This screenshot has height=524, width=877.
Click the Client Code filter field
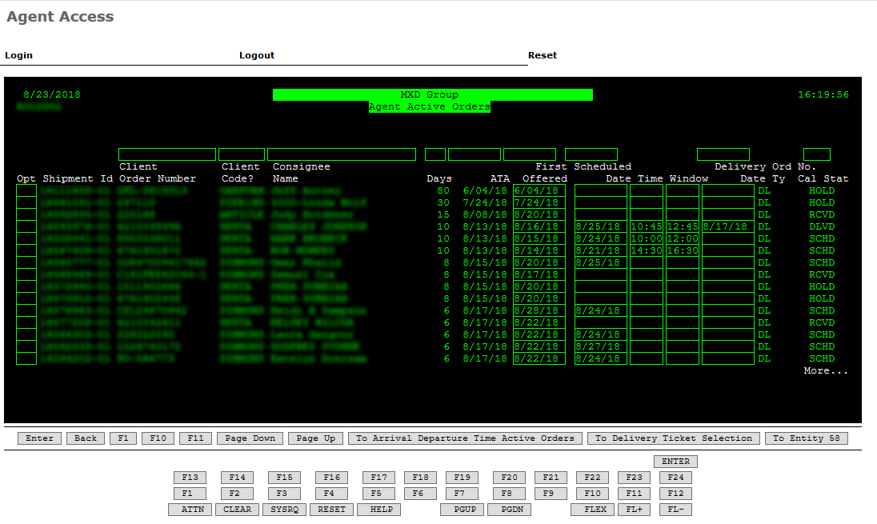coord(242,155)
